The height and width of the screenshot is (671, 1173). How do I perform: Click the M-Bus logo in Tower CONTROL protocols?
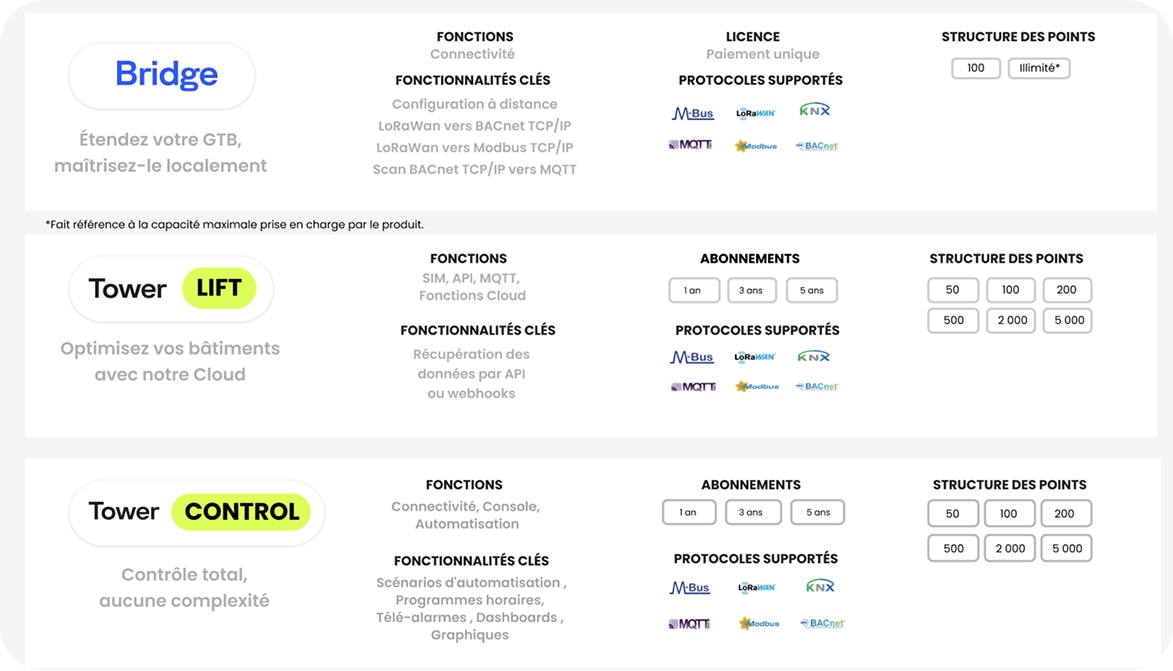[x=689, y=588]
